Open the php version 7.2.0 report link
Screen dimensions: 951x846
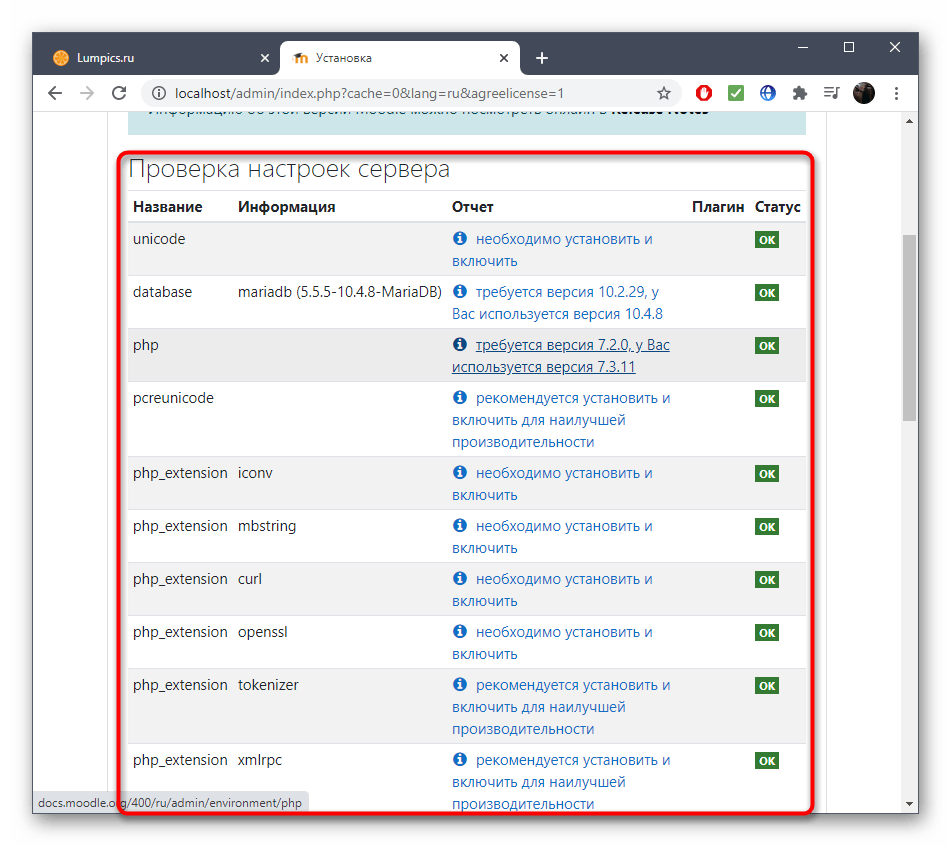pyautogui.click(x=561, y=355)
